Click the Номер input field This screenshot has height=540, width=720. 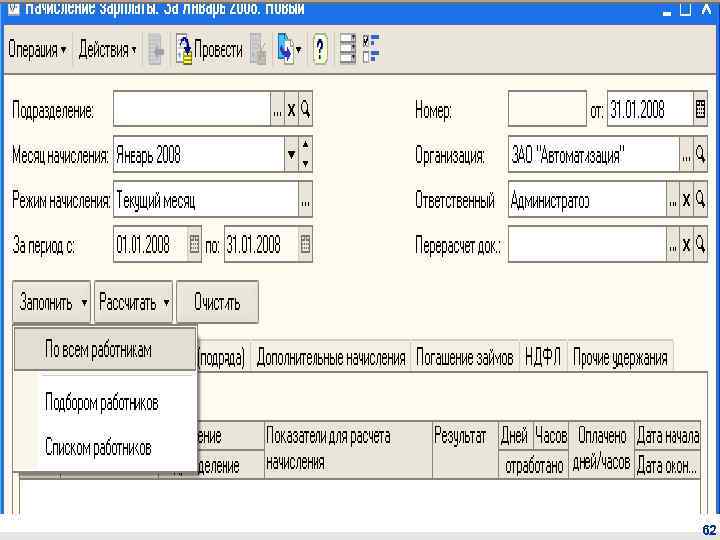[547, 109]
